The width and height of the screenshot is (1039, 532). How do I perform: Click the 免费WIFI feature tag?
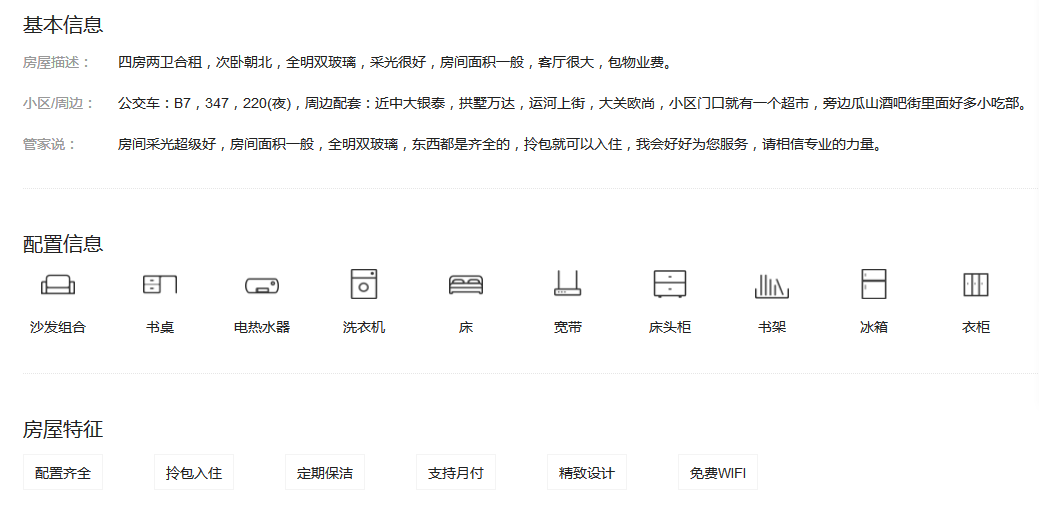click(x=718, y=473)
